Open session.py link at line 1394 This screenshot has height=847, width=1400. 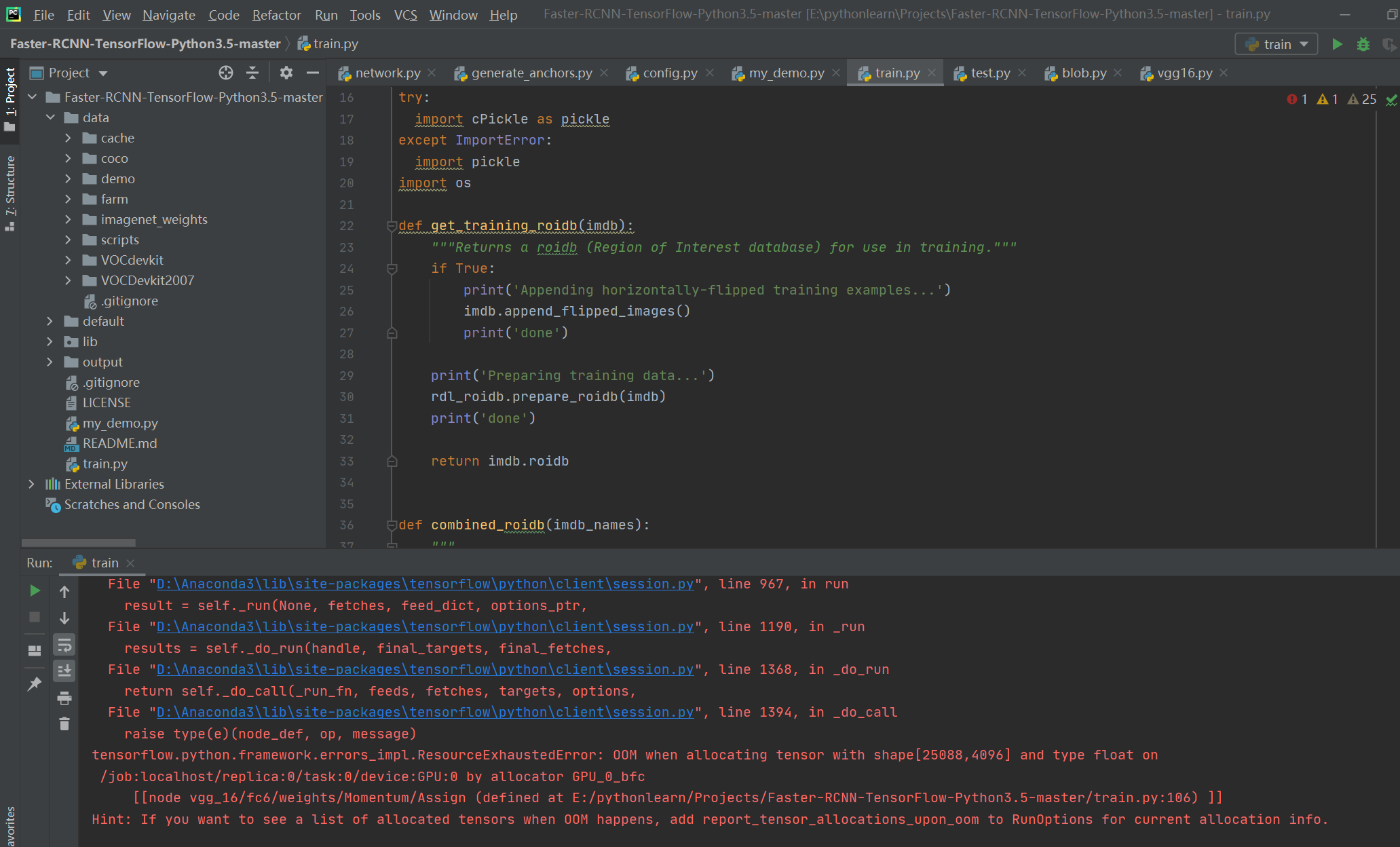click(x=425, y=713)
